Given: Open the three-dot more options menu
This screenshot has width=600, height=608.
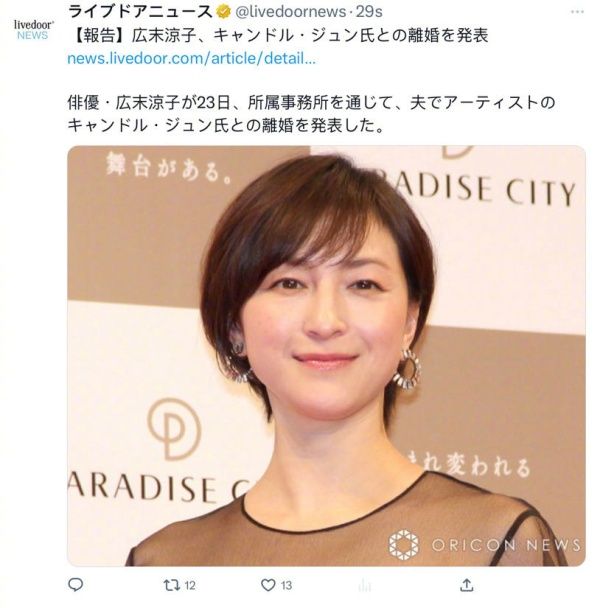Looking at the screenshot, I should tap(577, 12).
